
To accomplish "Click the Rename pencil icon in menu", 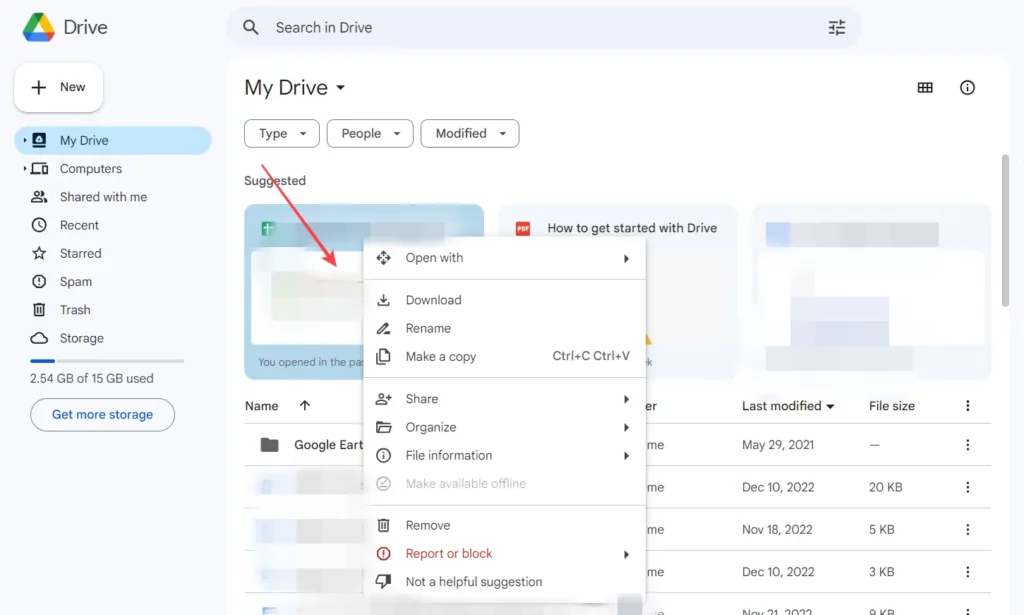I will [x=383, y=328].
